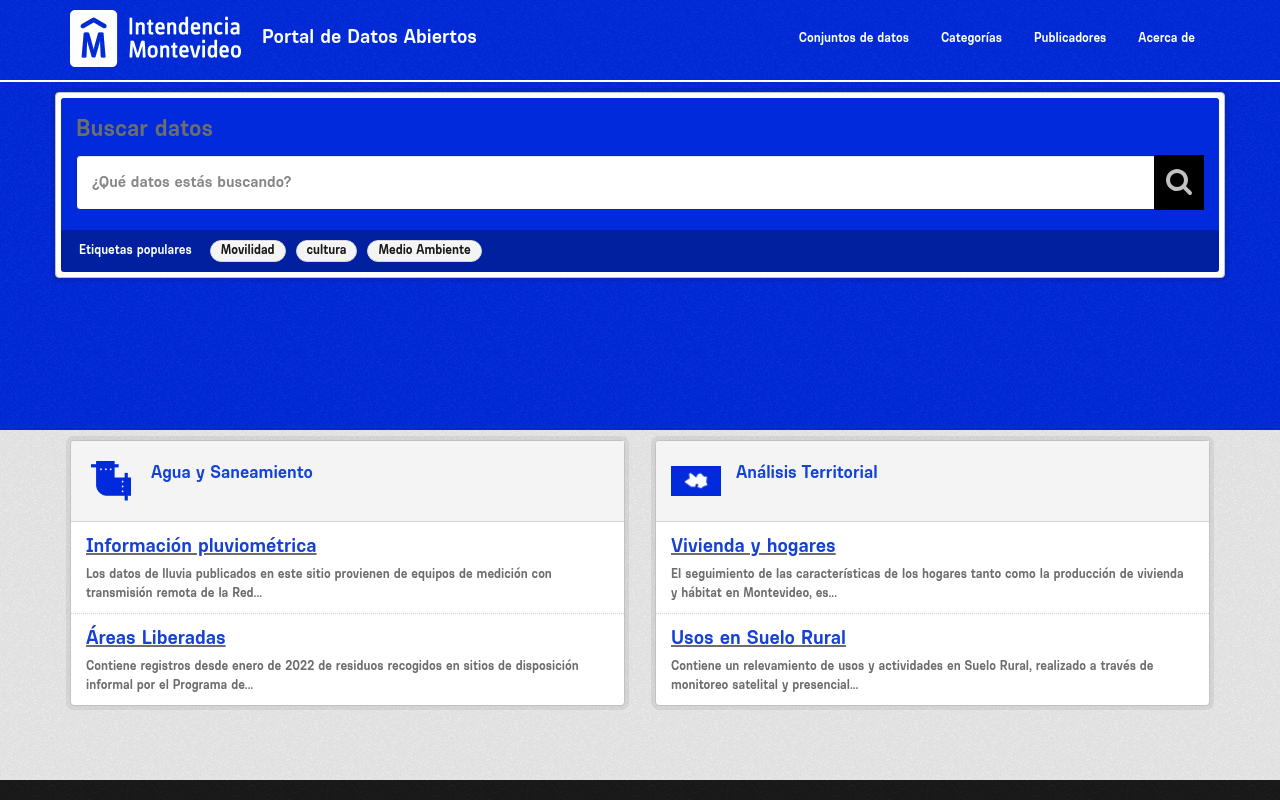Select the cultura popular tag
Image resolution: width=1280 pixels, height=800 pixels.
[326, 251]
